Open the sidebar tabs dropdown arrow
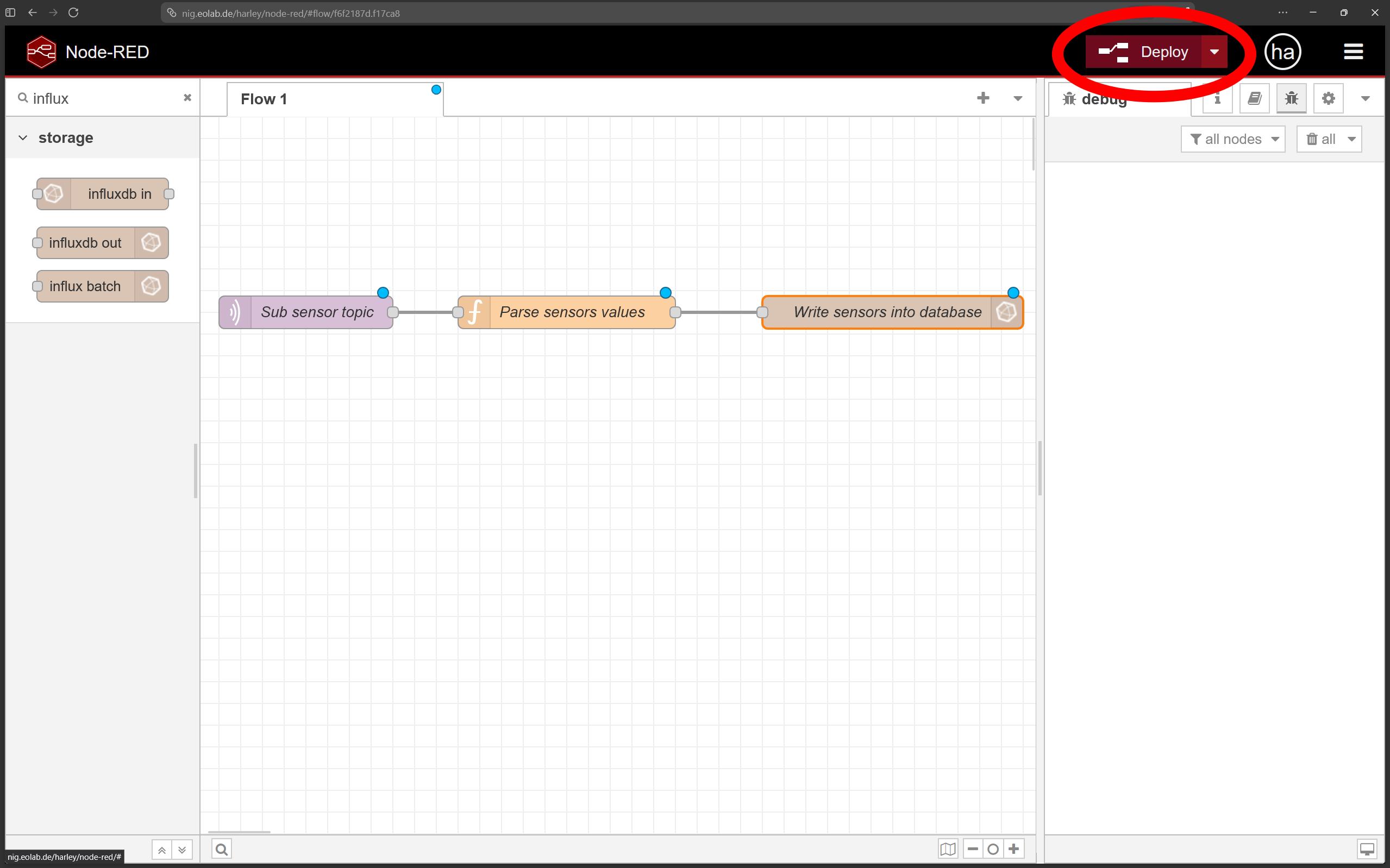This screenshot has height=868, width=1390. tap(1366, 99)
